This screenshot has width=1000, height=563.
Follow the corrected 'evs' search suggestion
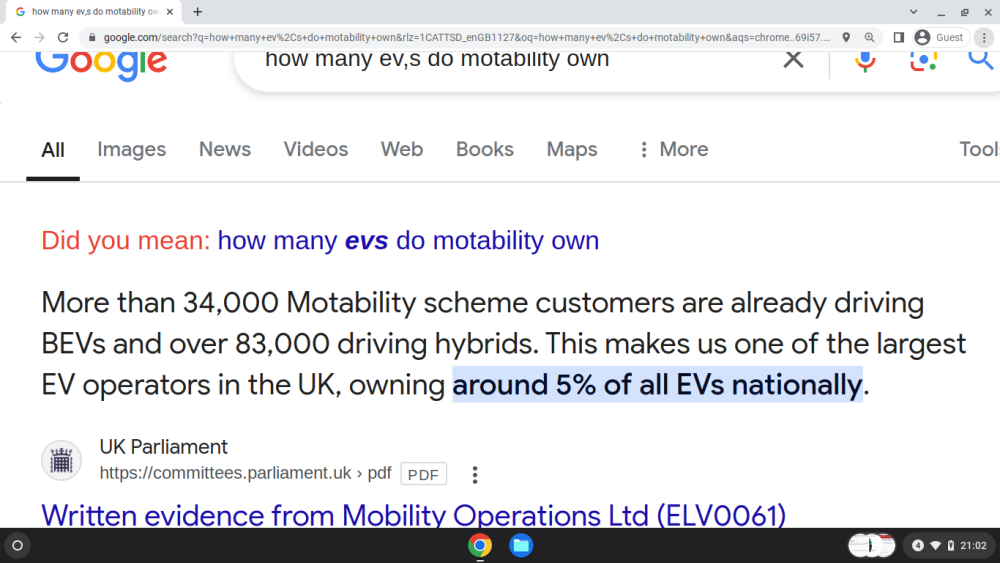pyautogui.click(x=408, y=241)
